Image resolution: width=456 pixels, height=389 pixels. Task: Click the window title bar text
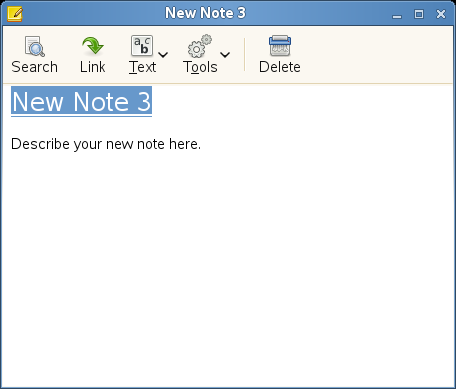coord(205,13)
